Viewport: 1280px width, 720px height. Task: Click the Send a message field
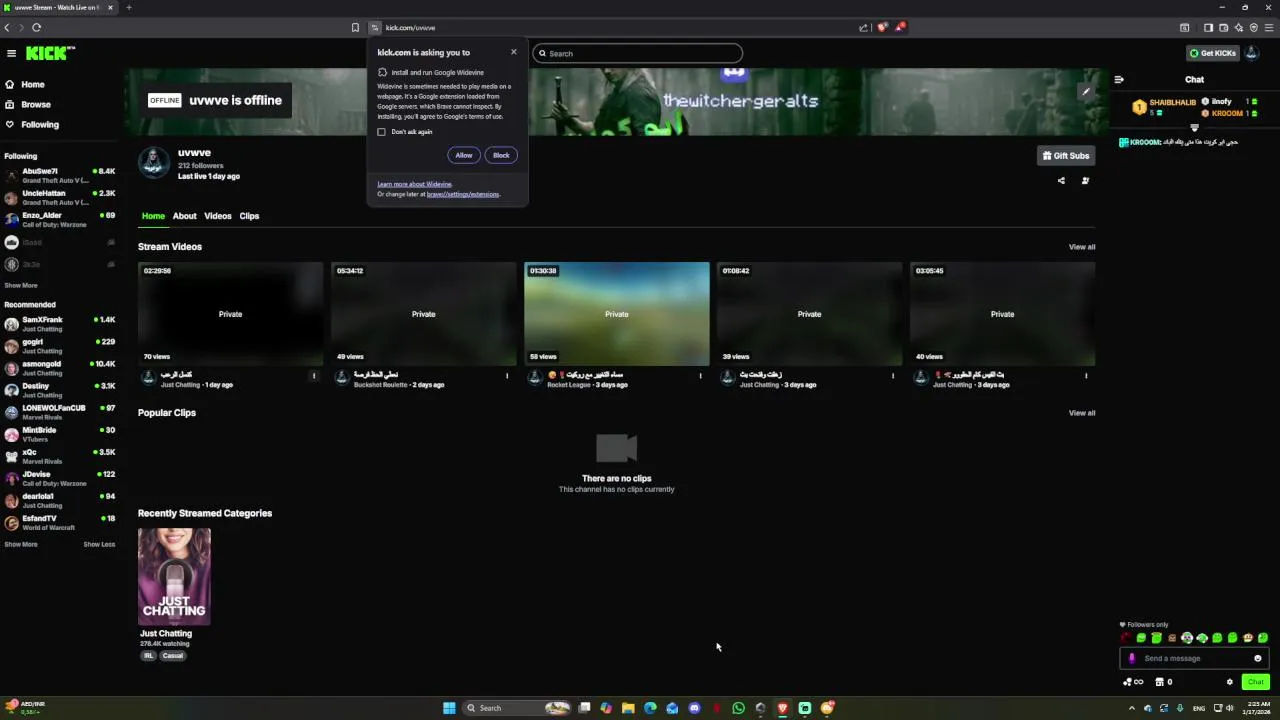1195,658
